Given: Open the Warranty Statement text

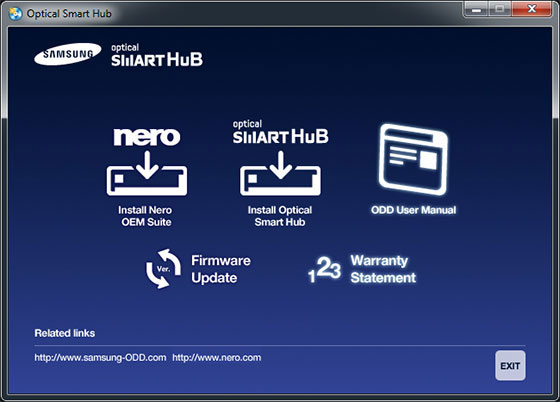Looking at the screenshot, I should coord(383,269).
